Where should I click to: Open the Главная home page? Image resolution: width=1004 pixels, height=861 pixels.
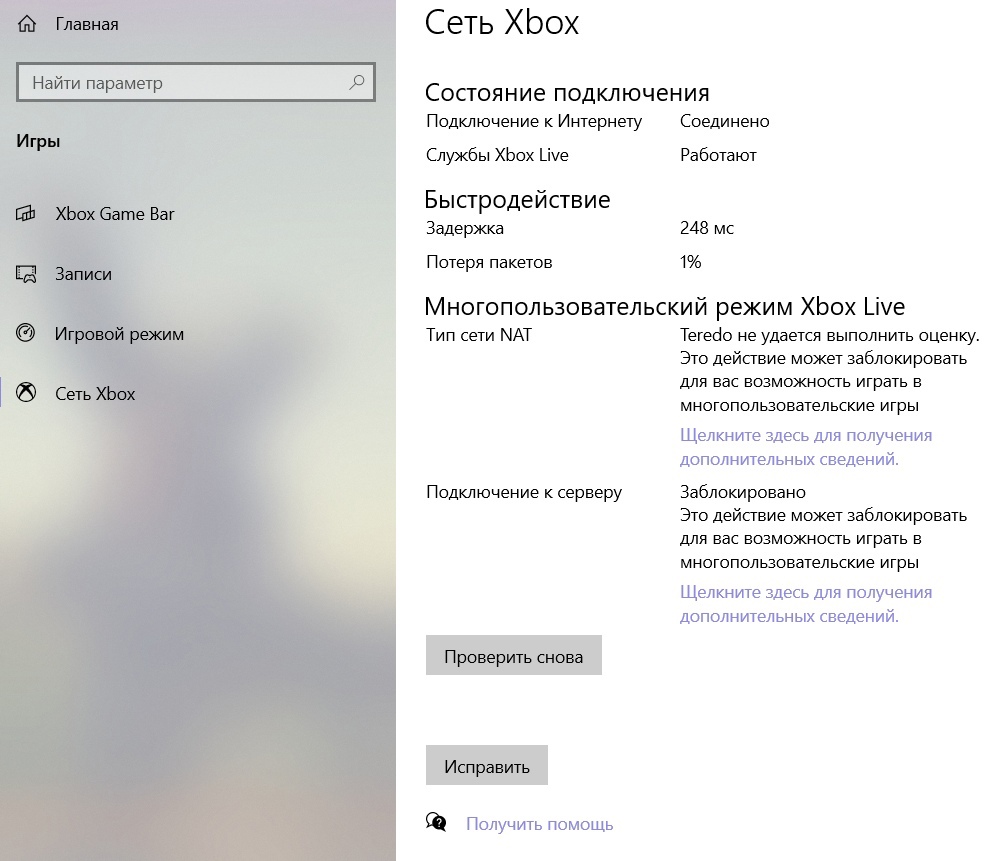click(x=87, y=24)
